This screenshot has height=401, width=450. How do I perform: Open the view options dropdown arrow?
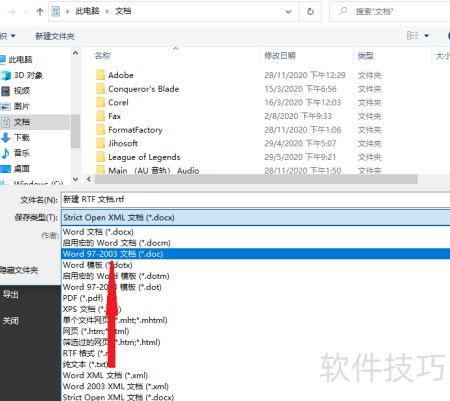click(x=427, y=36)
